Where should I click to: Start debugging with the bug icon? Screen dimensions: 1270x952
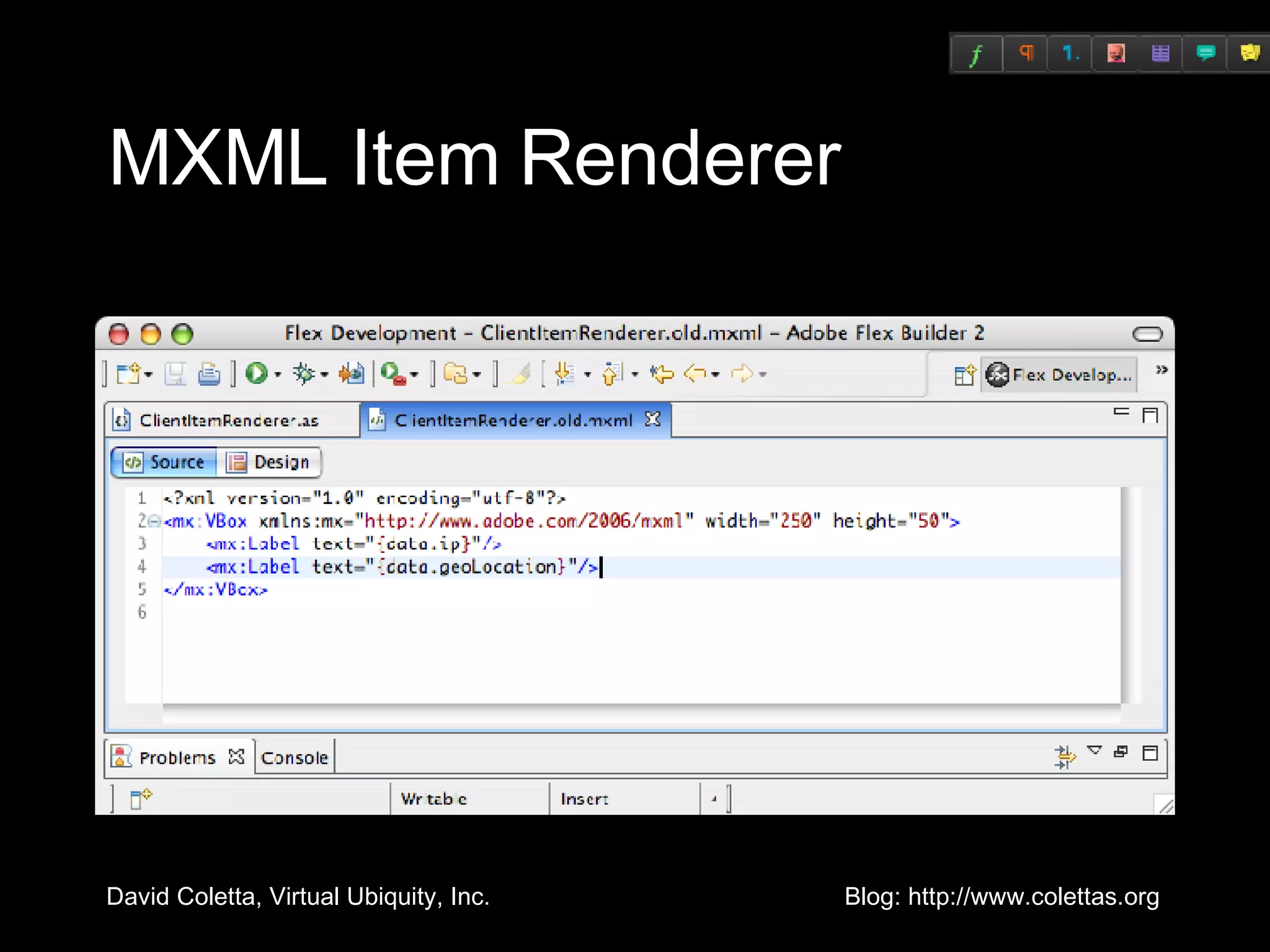[304, 374]
